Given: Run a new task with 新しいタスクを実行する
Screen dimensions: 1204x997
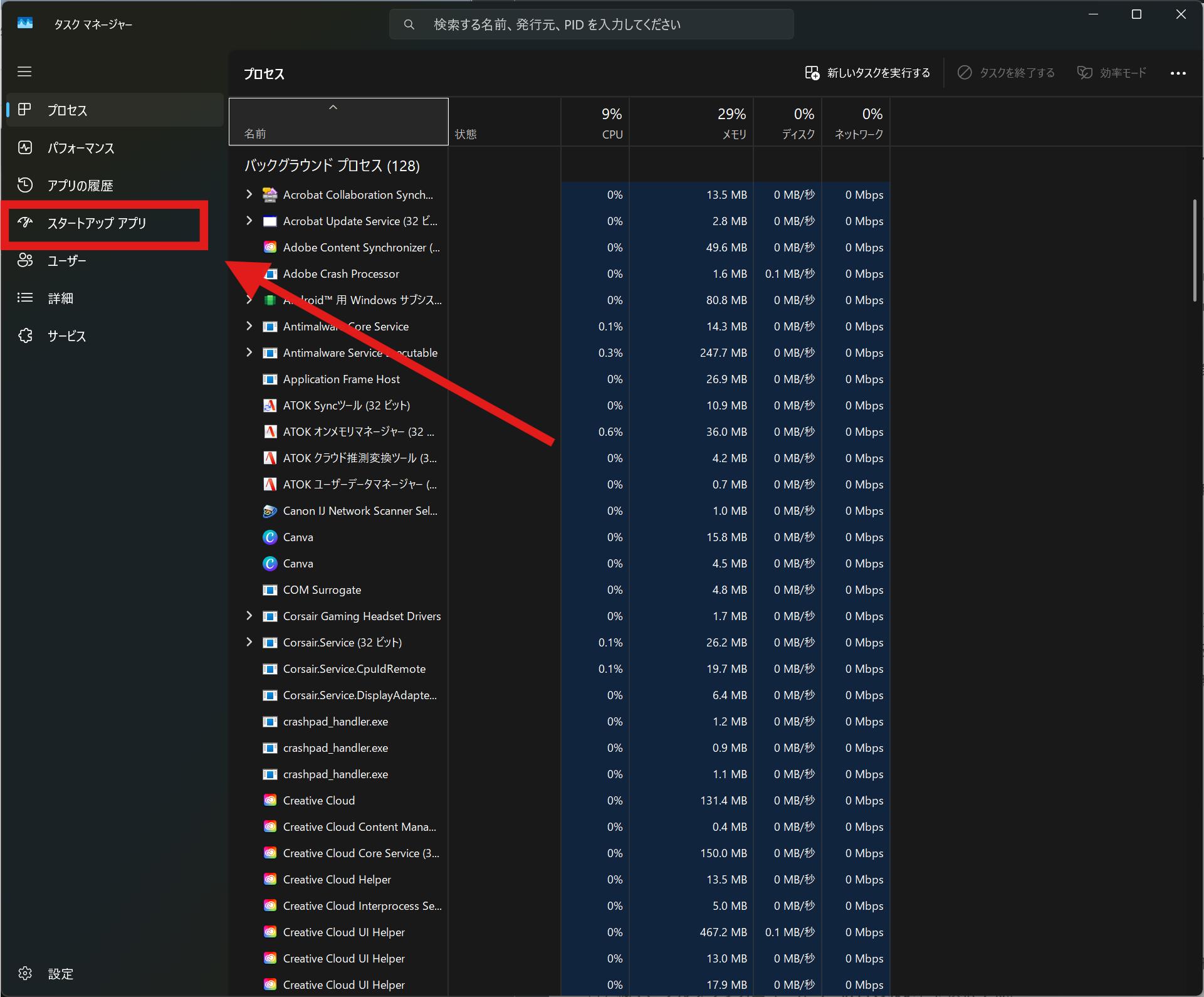Looking at the screenshot, I should click(x=868, y=73).
